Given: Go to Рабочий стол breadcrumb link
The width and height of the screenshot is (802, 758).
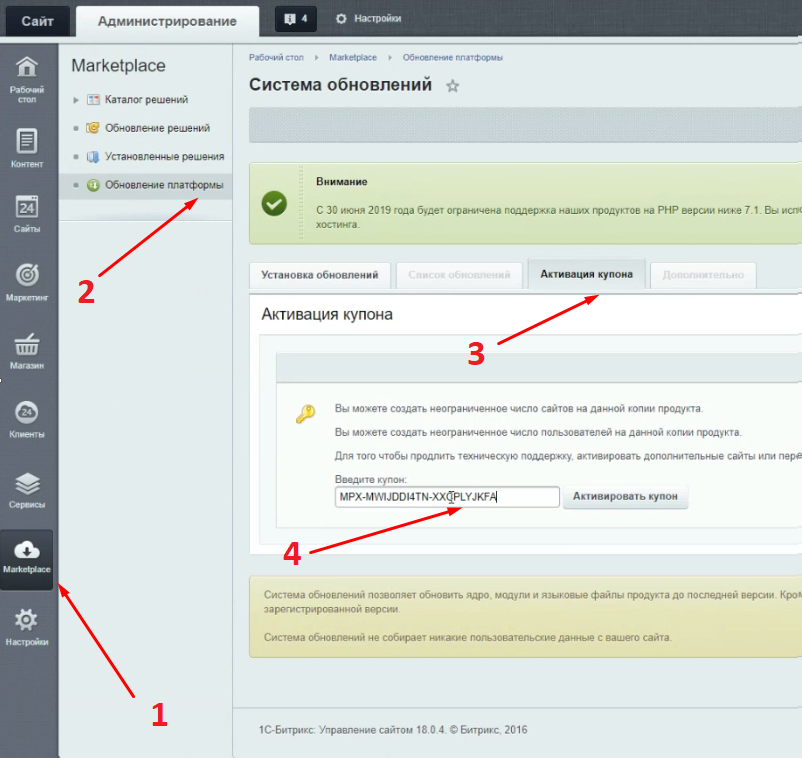Looking at the screenshot, I should point(276,57).
